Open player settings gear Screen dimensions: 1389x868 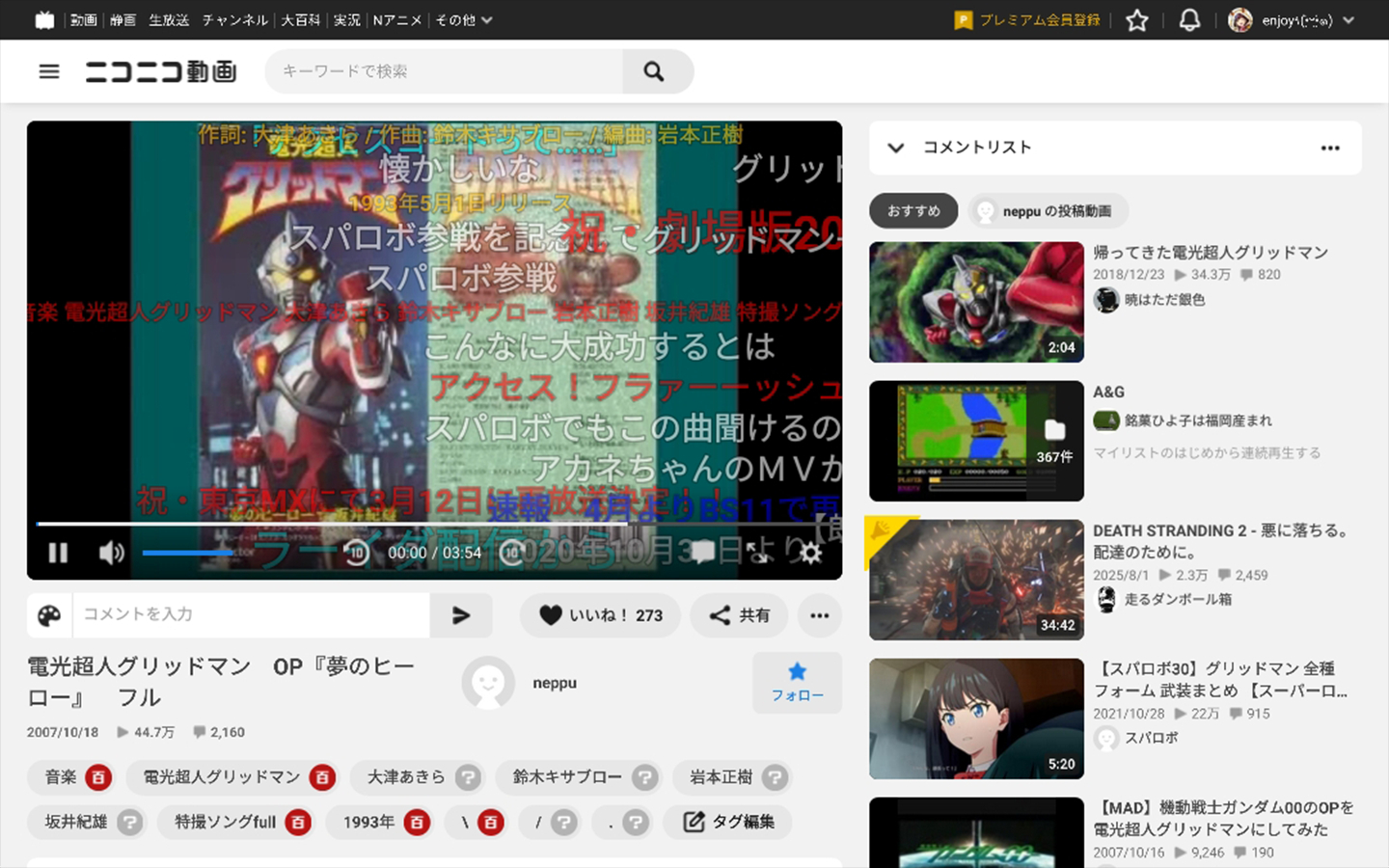(811, 553)
